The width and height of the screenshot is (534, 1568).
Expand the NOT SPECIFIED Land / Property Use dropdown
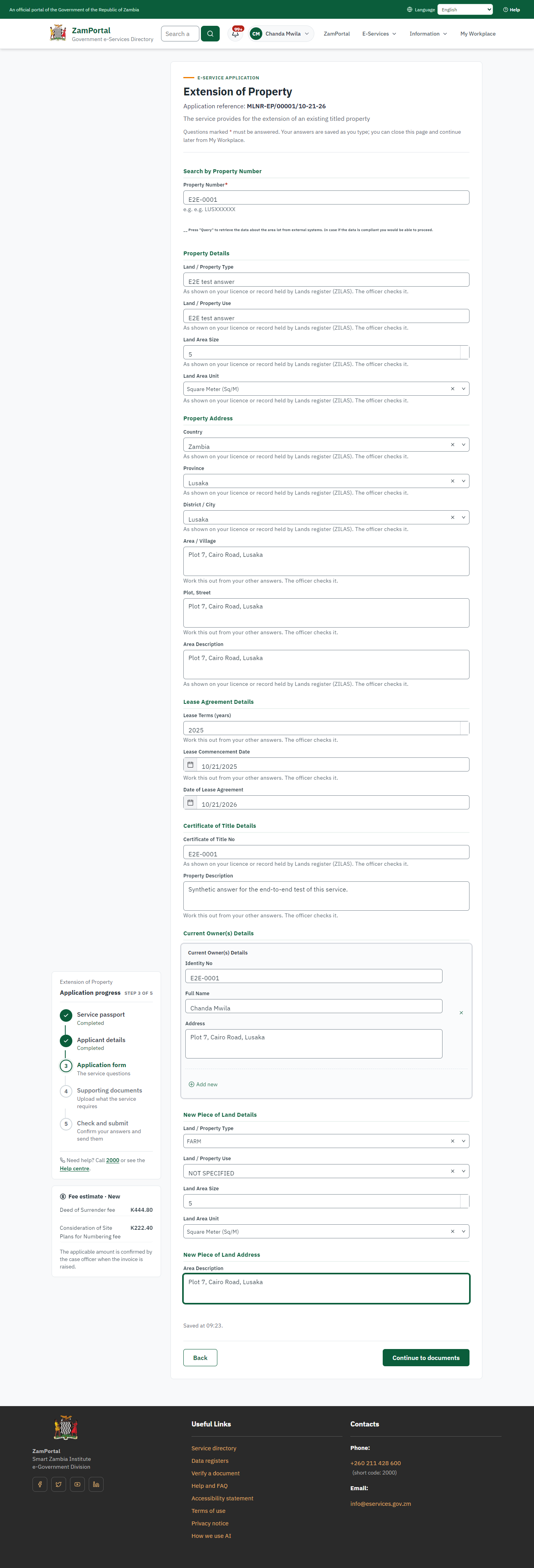[464, 1171]
